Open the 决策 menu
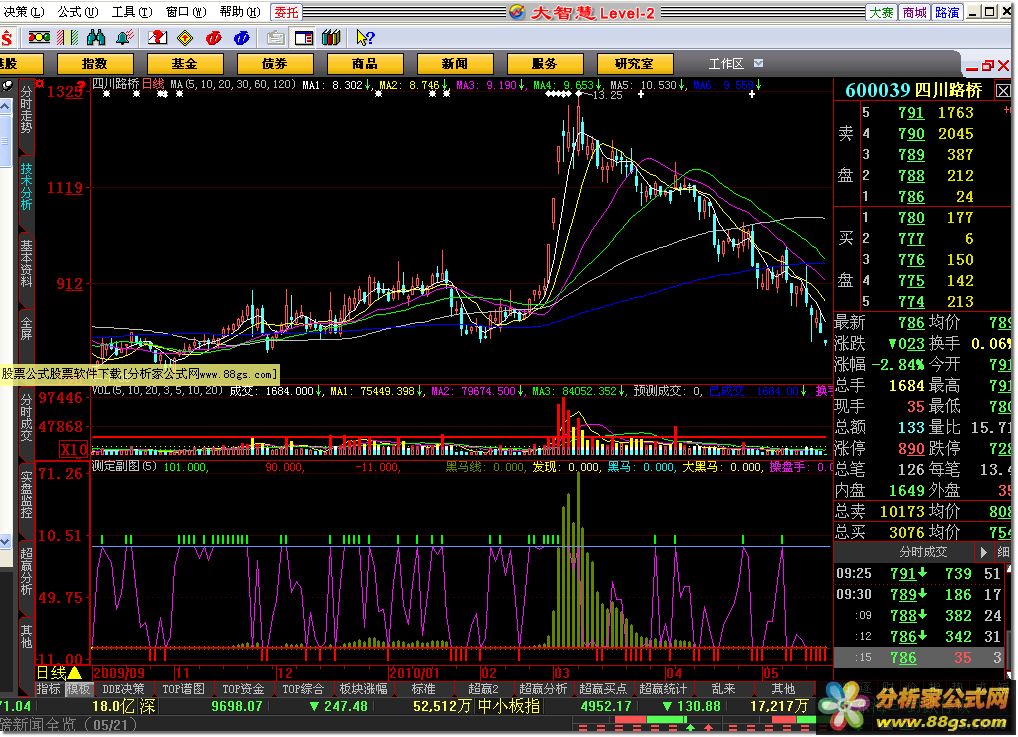The image size is (1018, 737). 23,12
